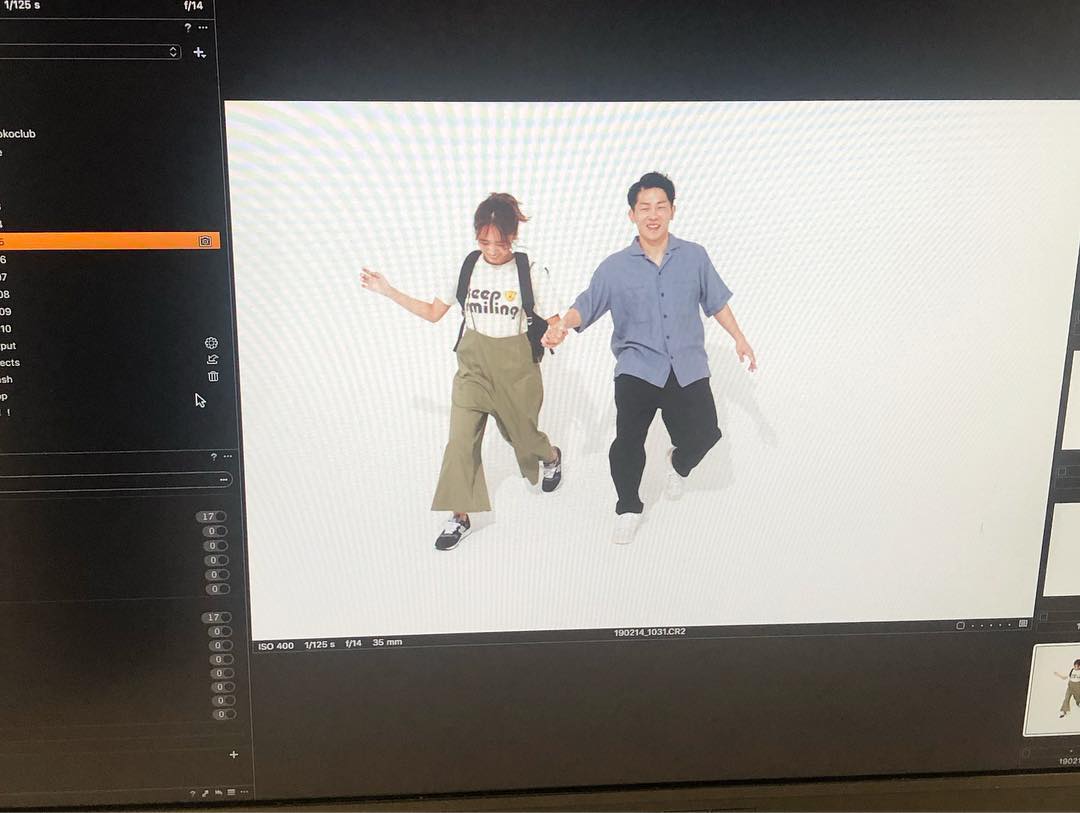1080x813 pixels.
Task: Open the filters panel three-dot options menu
Action: coord(227,457)
